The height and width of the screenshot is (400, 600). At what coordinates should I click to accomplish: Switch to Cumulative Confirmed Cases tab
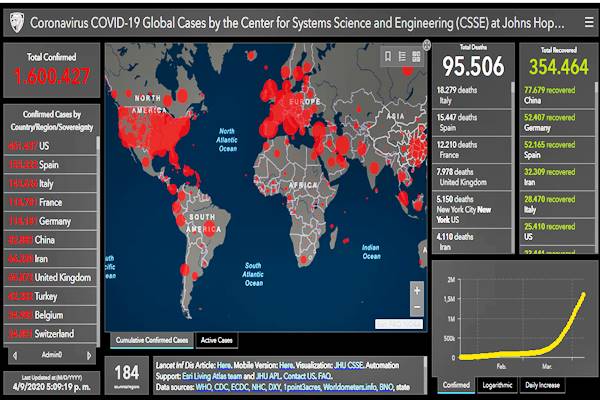pyautogui.click(x=152, y=340)
